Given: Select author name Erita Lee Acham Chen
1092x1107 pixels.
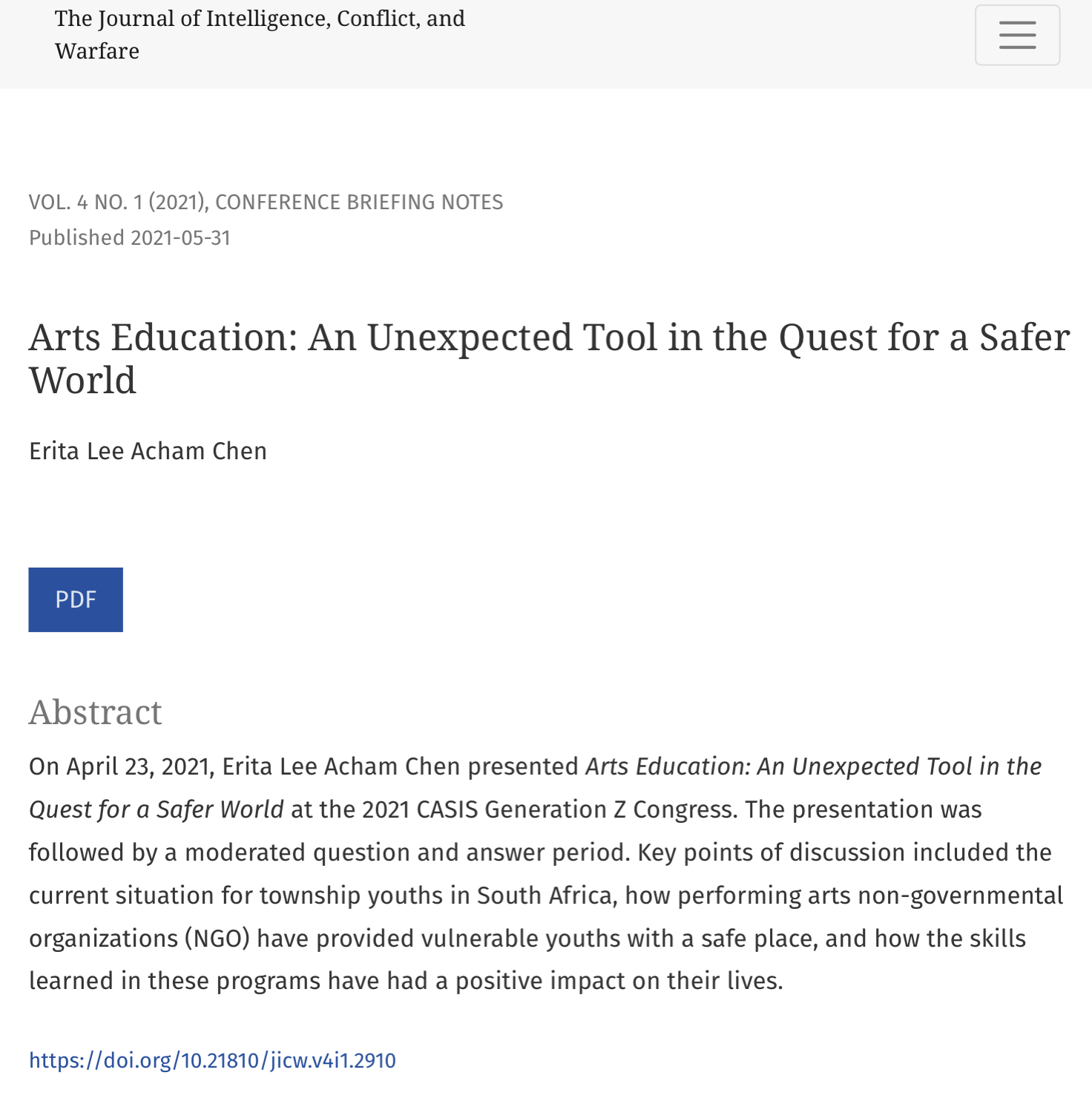Looking at the screenshot, I should tap(148, 451).
